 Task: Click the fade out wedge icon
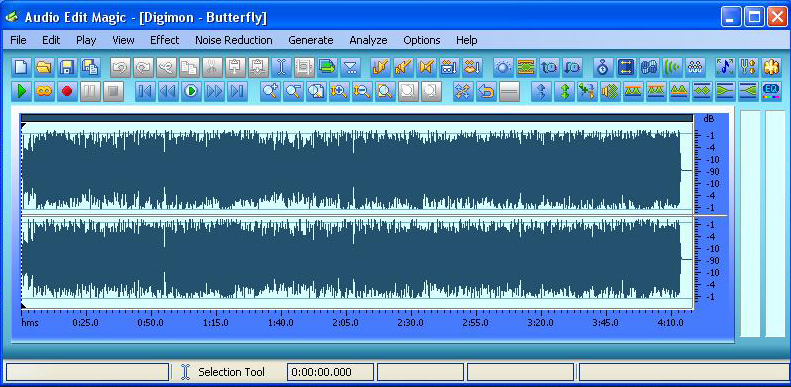(725, 91)
